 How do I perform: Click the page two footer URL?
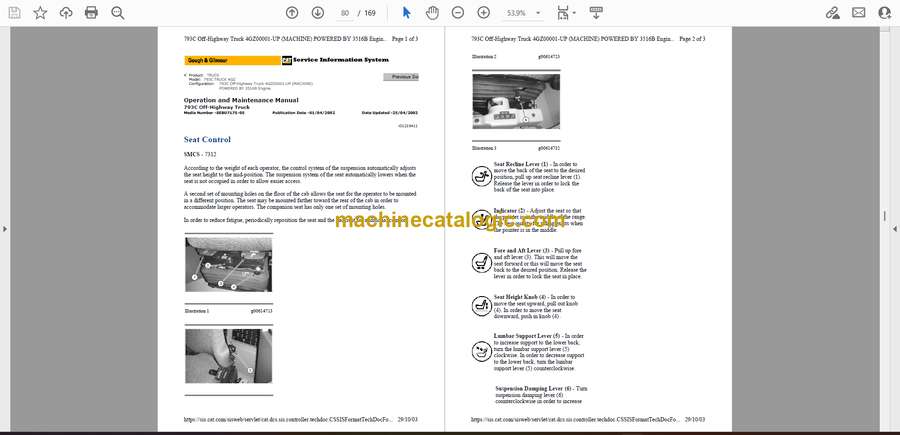click(576, 420)
